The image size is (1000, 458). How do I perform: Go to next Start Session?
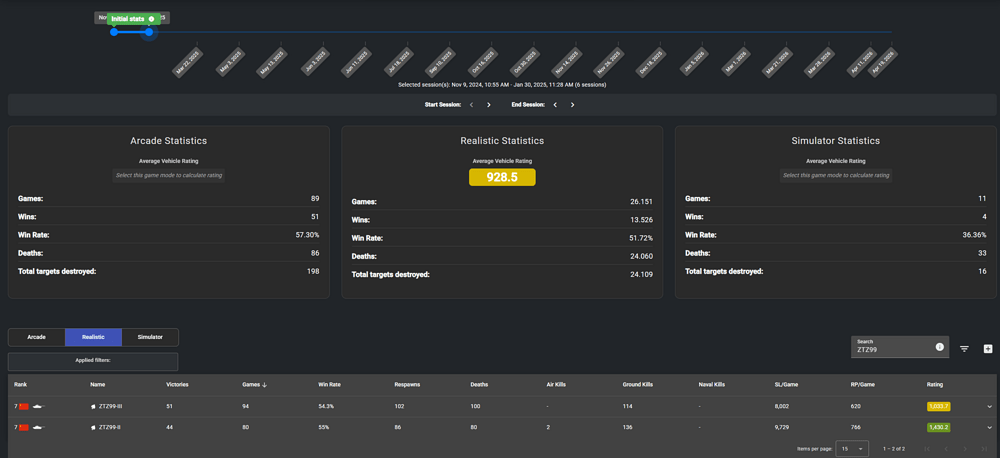[x=489, y=105]
